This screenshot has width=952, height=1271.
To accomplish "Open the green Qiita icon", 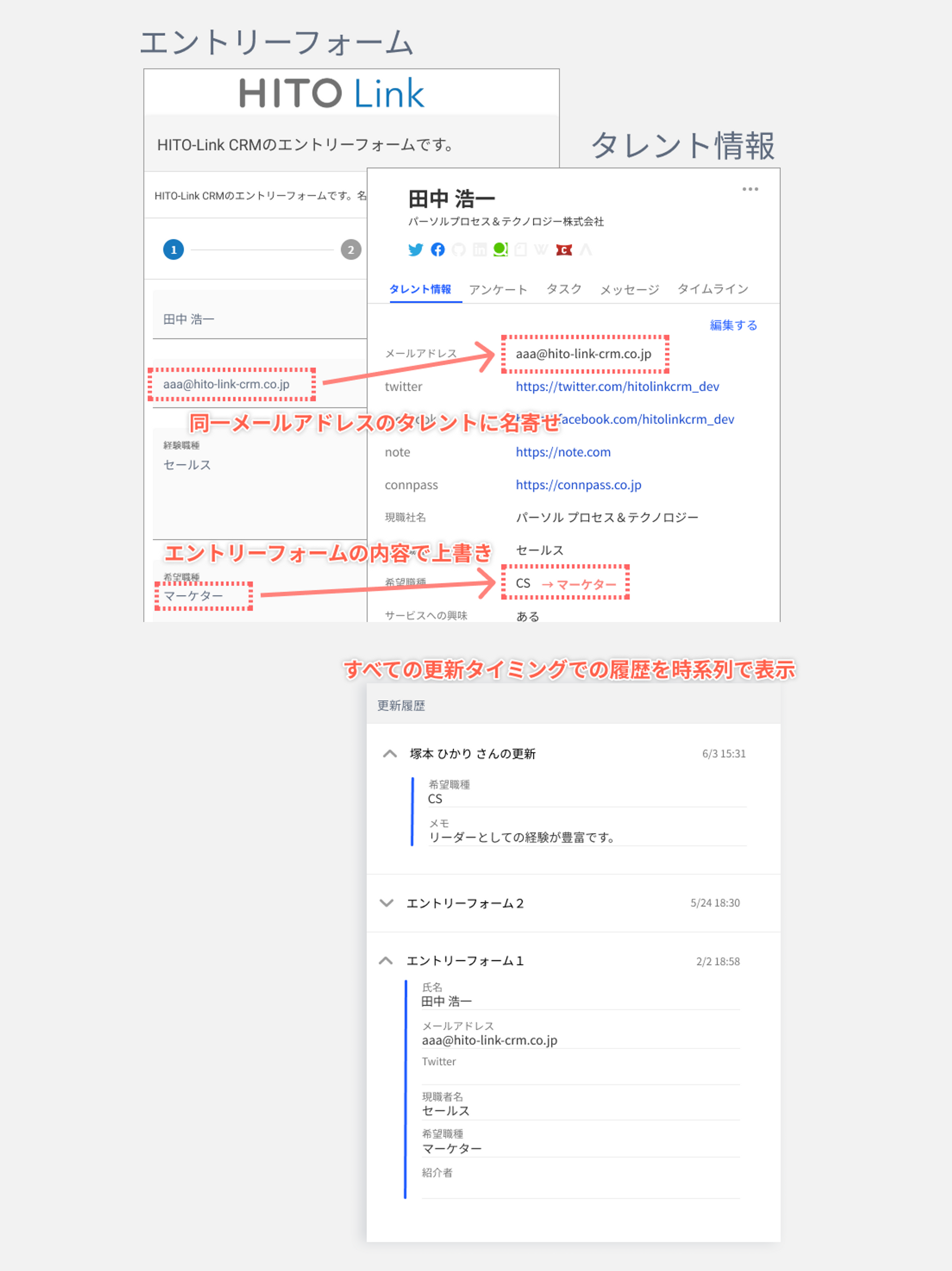I will 500,249.
